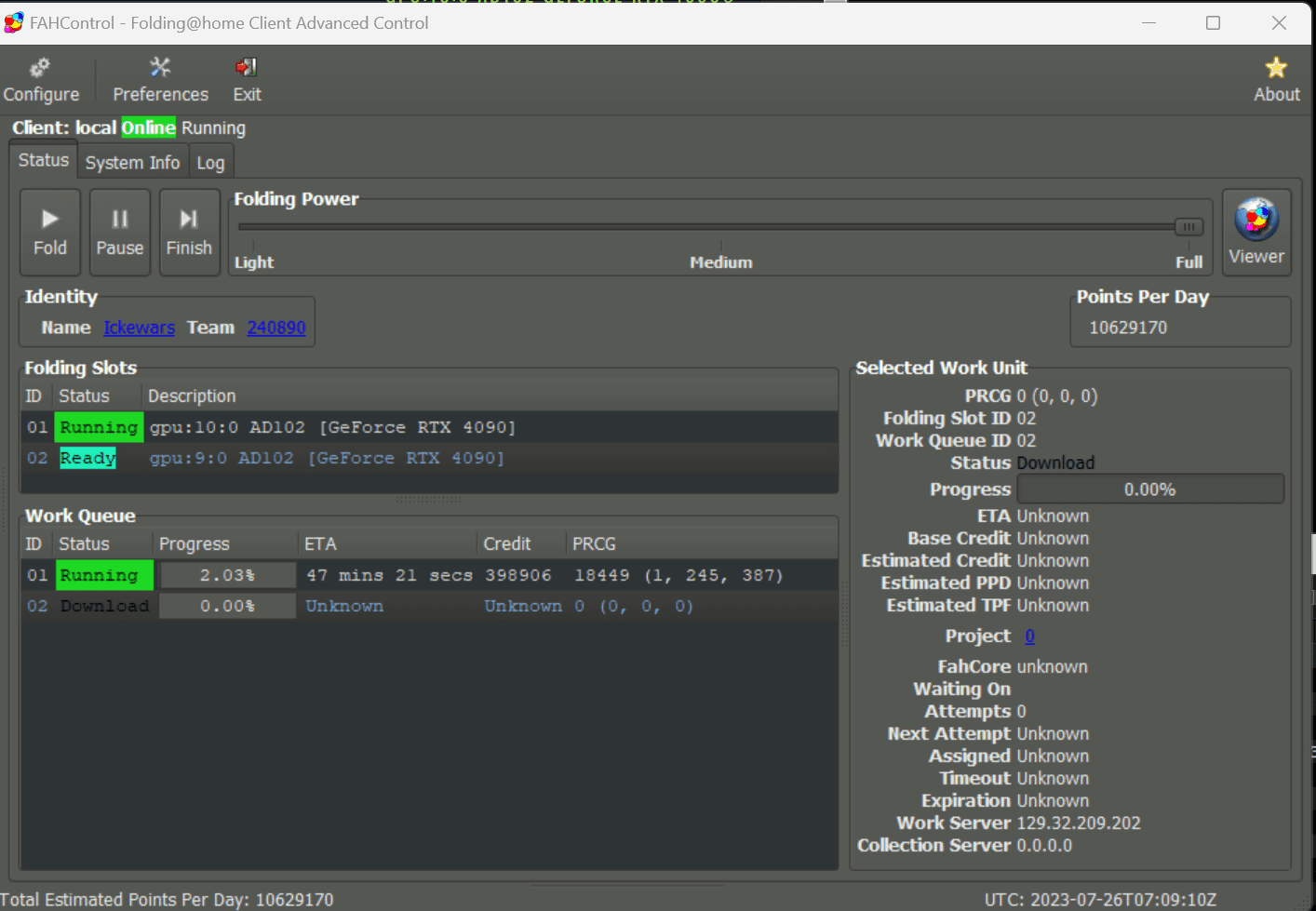Click Collection Server 0.0.0.0 value
Screen dimensions: 1316x911
coord(1044,846)
